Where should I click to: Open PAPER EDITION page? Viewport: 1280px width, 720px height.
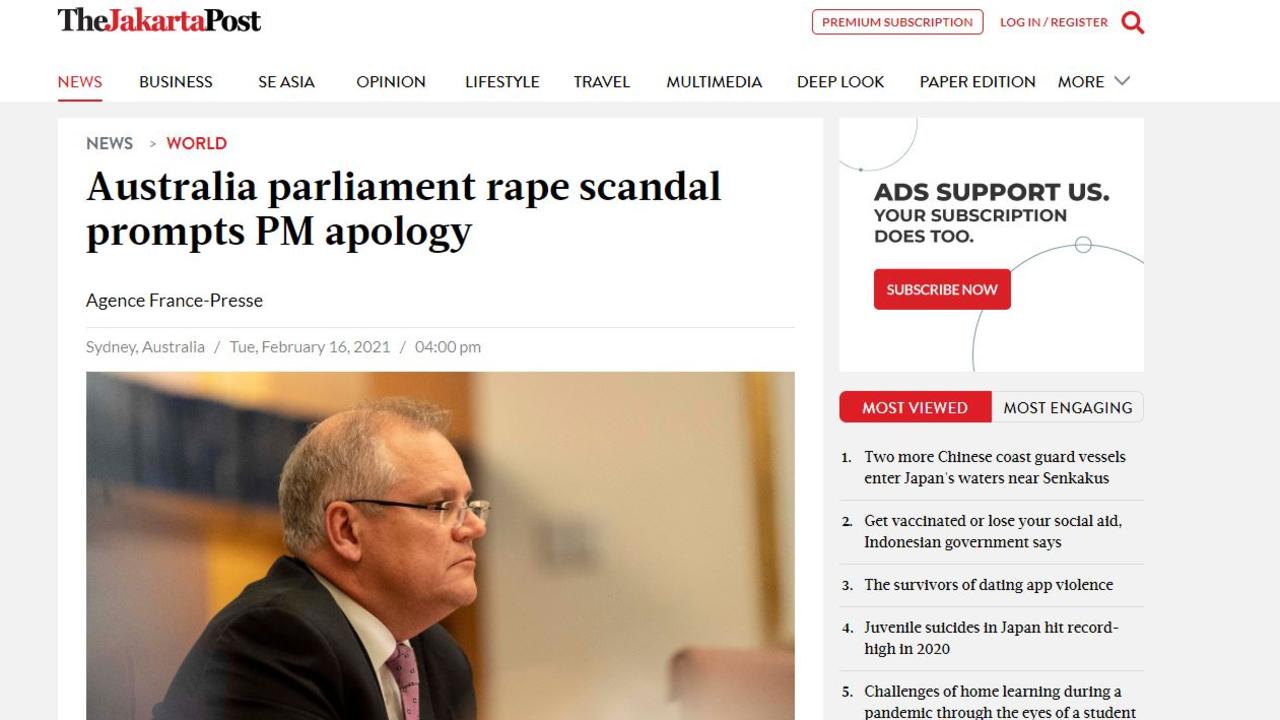(x=978, y=82)
